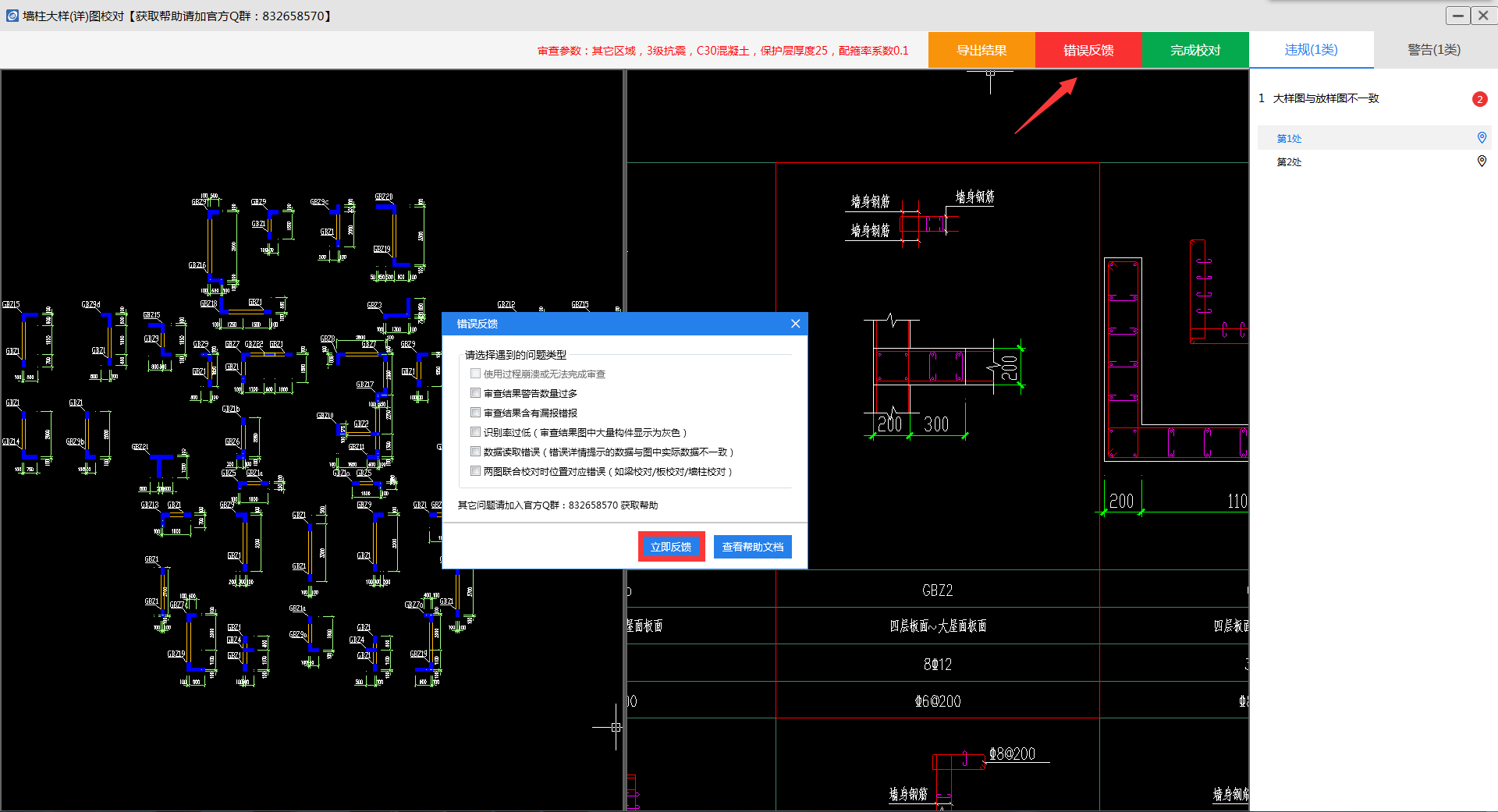Image resolution: width=1498 pixels, height=812 pixels.
Task: Close the 错误反馈 dialog with X icon
Action: pyautogui.click(x=795, y=324)
